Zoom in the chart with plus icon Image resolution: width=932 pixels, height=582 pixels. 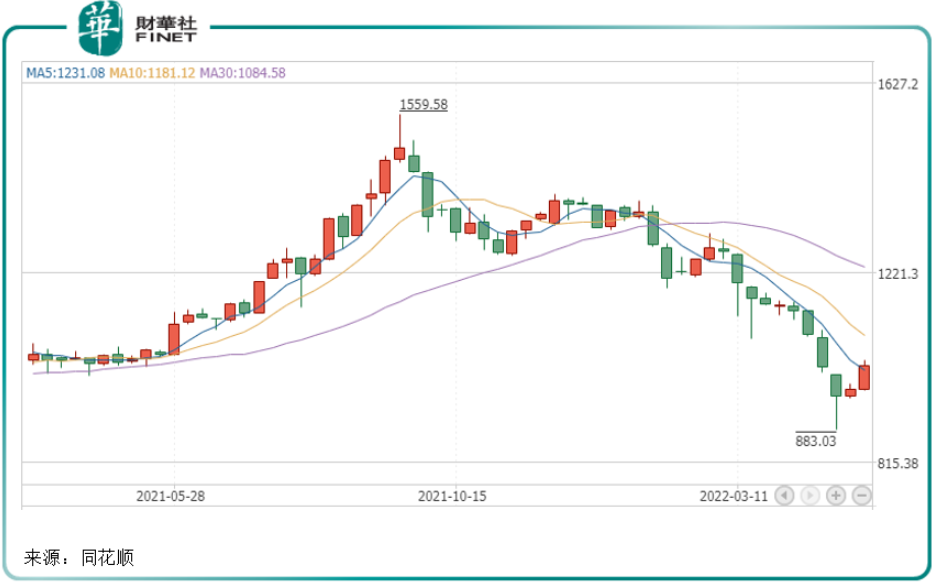point(836,495)
